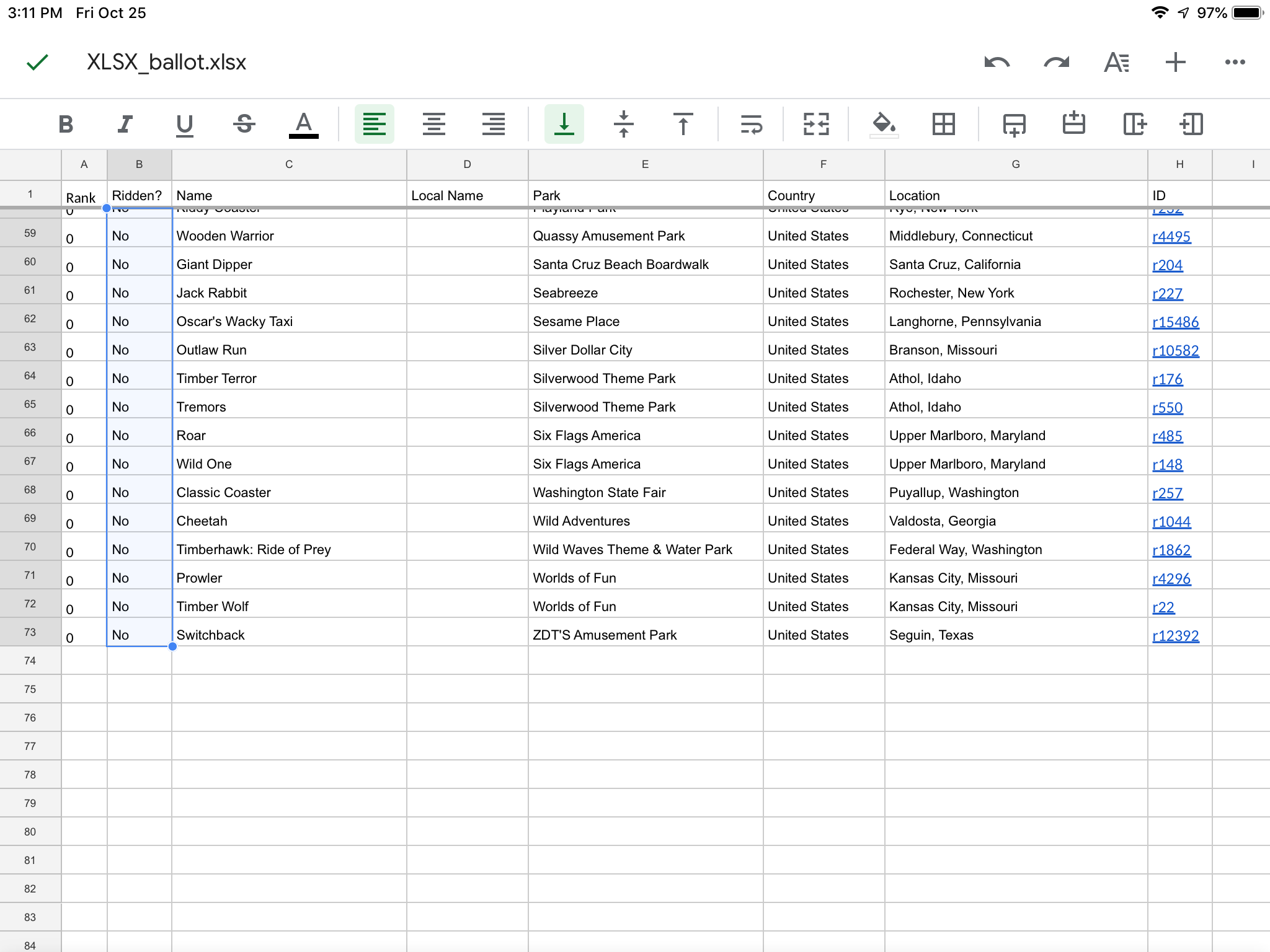Open the more options ellipsis menu

click(1235, 62)
